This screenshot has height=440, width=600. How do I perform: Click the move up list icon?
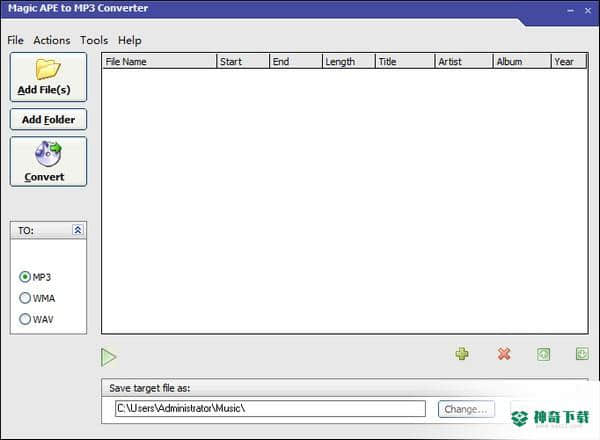coord(543,354)
